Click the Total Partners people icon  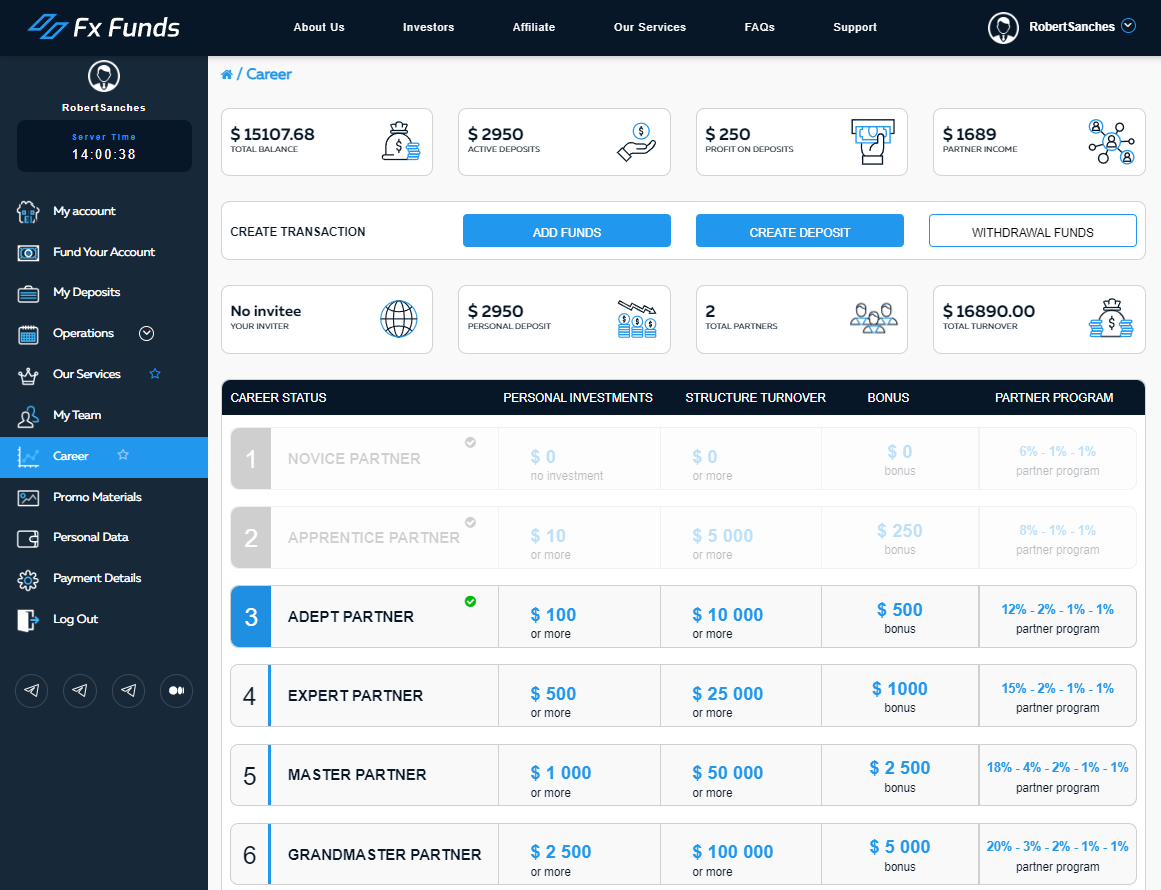coord(873,319)
